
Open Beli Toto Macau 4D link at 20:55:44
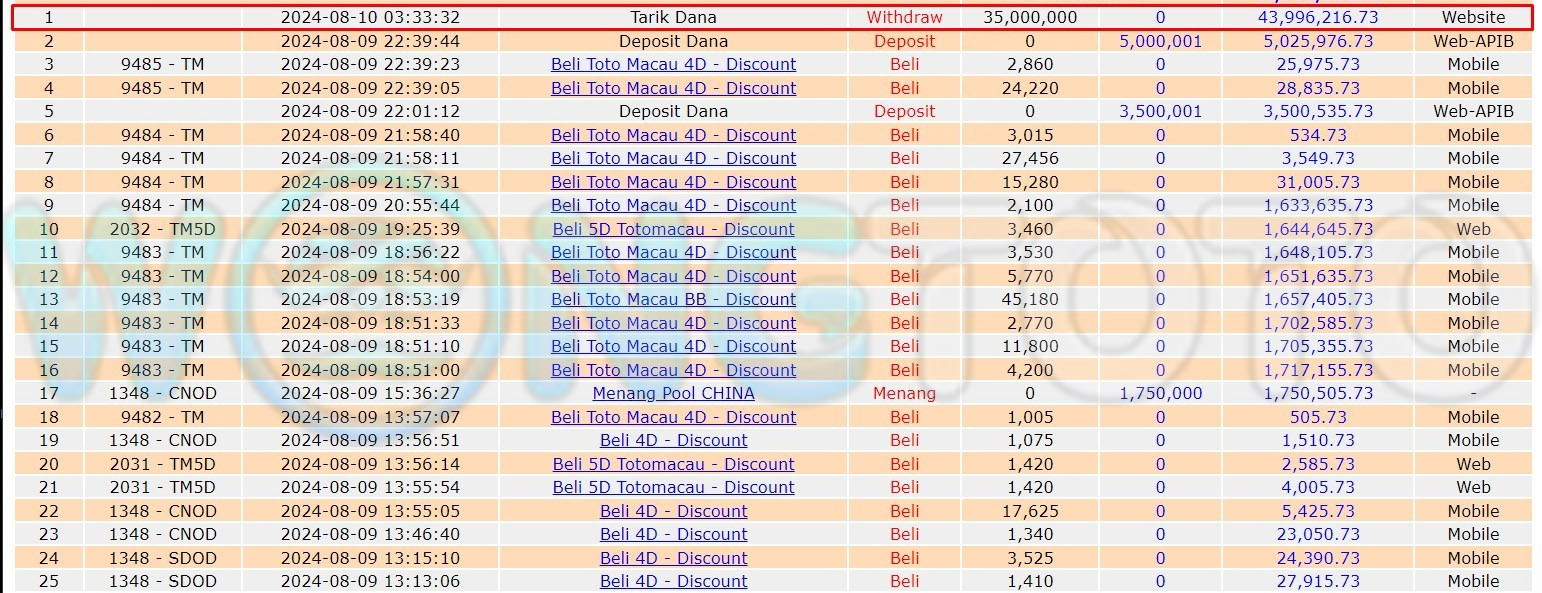673,205
